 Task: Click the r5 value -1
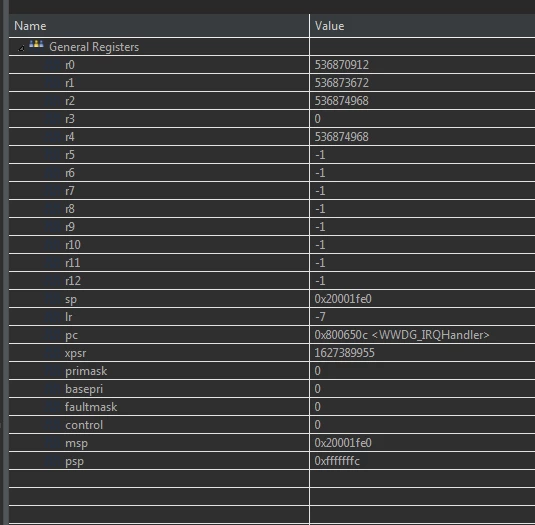coord(320,155)
